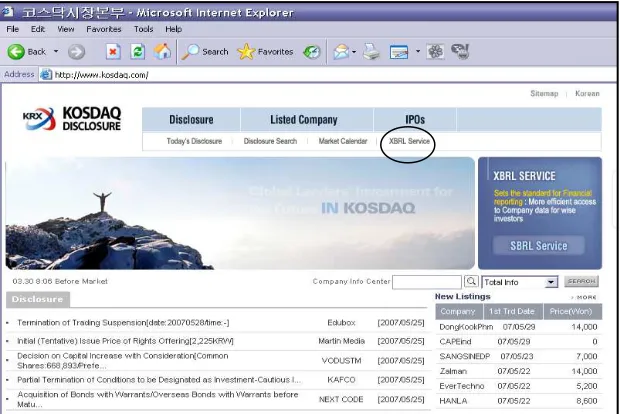Open the Help menu
The height and width of the screenshot is (414, 620).
click(x=173, y=29)
